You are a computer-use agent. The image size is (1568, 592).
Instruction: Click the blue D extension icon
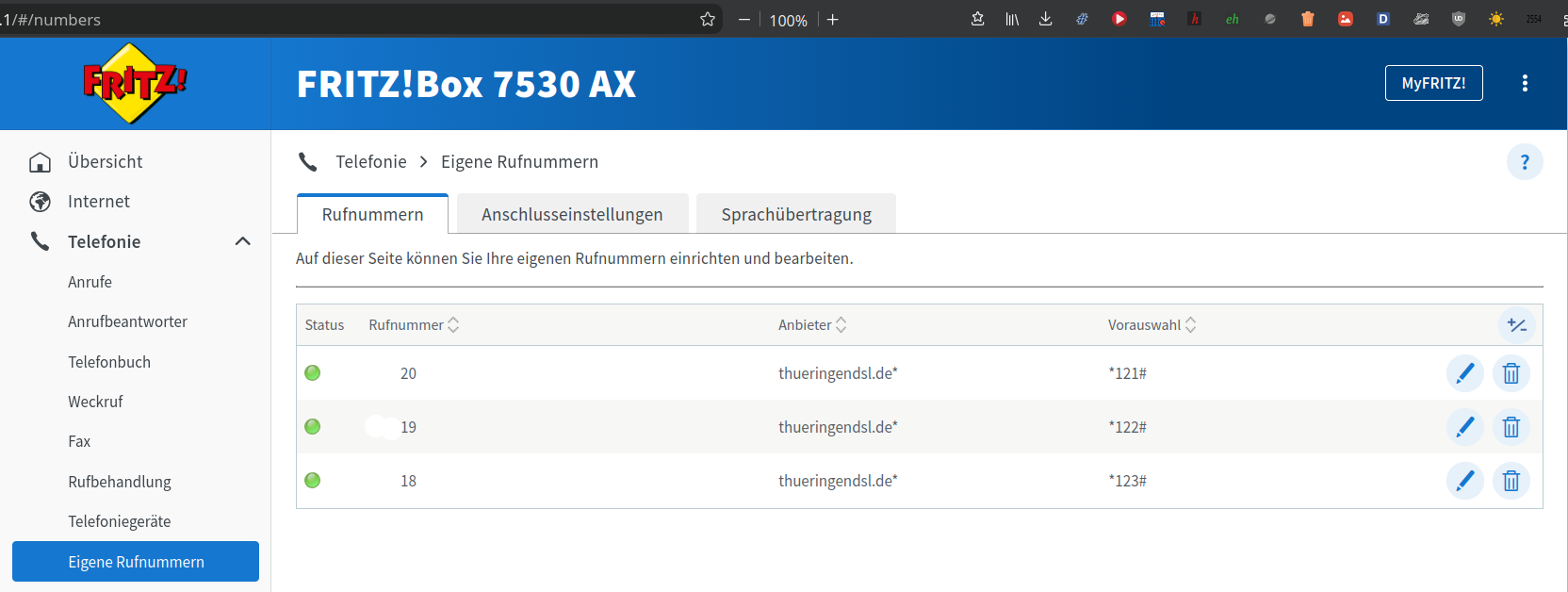[1383, 19]
